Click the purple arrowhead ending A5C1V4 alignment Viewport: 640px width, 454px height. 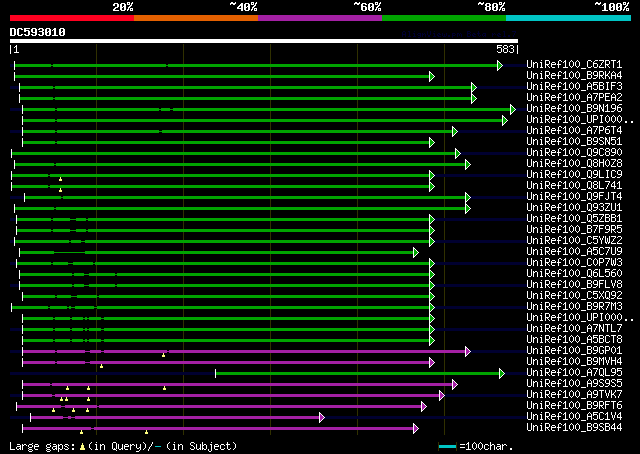tap(322, 418)
